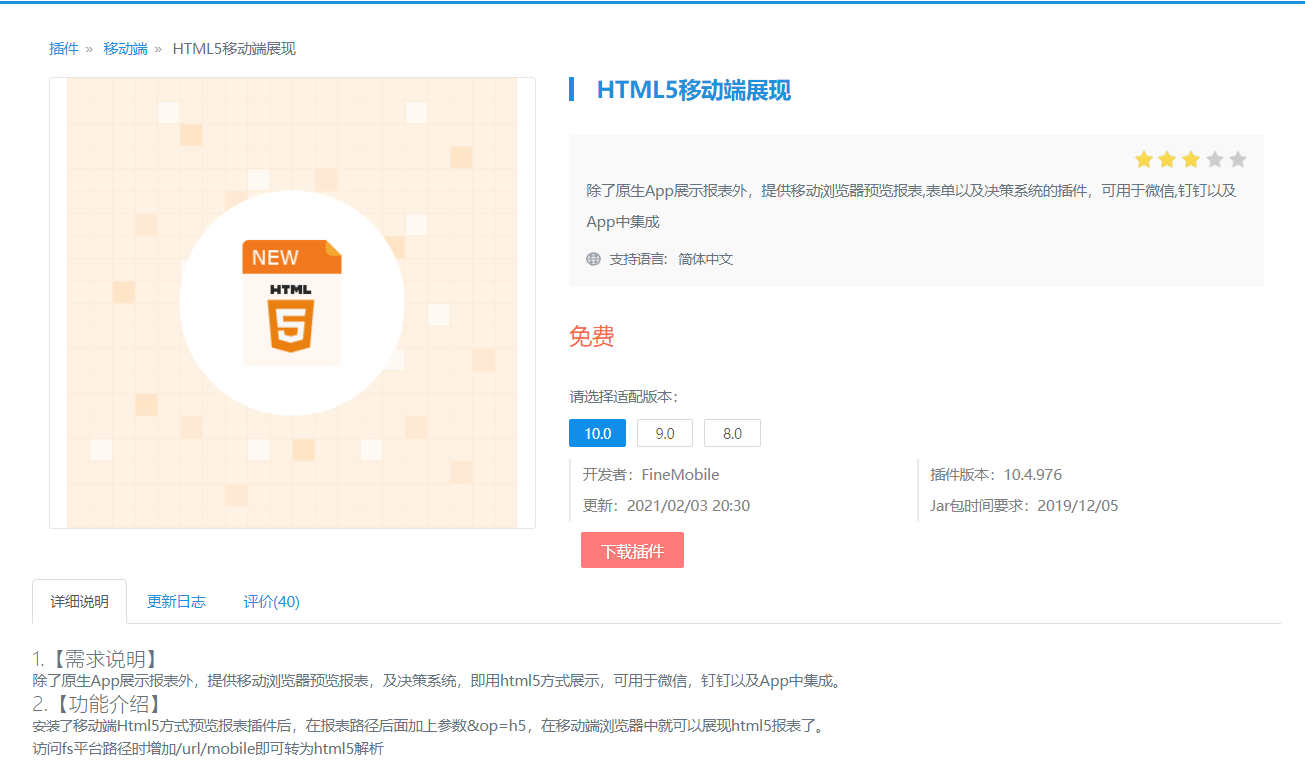
Task: Click the line 访问fs平台路径时增加/url/mobile
Action: click(x=207, y=748)
